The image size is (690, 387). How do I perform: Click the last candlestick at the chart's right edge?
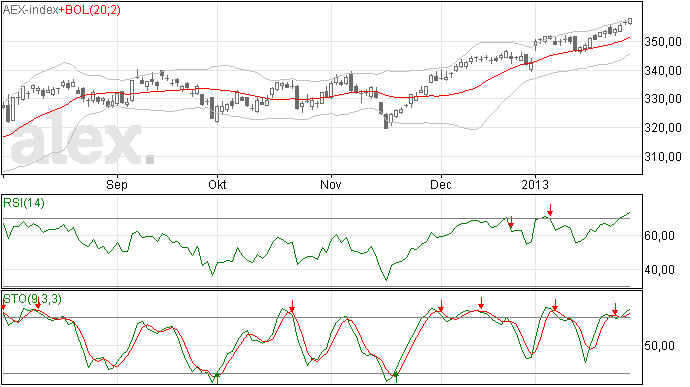coord(630,21)
